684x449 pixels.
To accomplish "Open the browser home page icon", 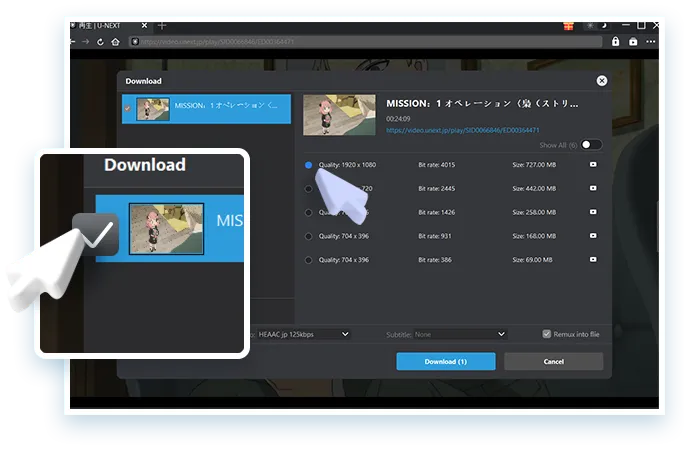I will [x=115, y=42].
